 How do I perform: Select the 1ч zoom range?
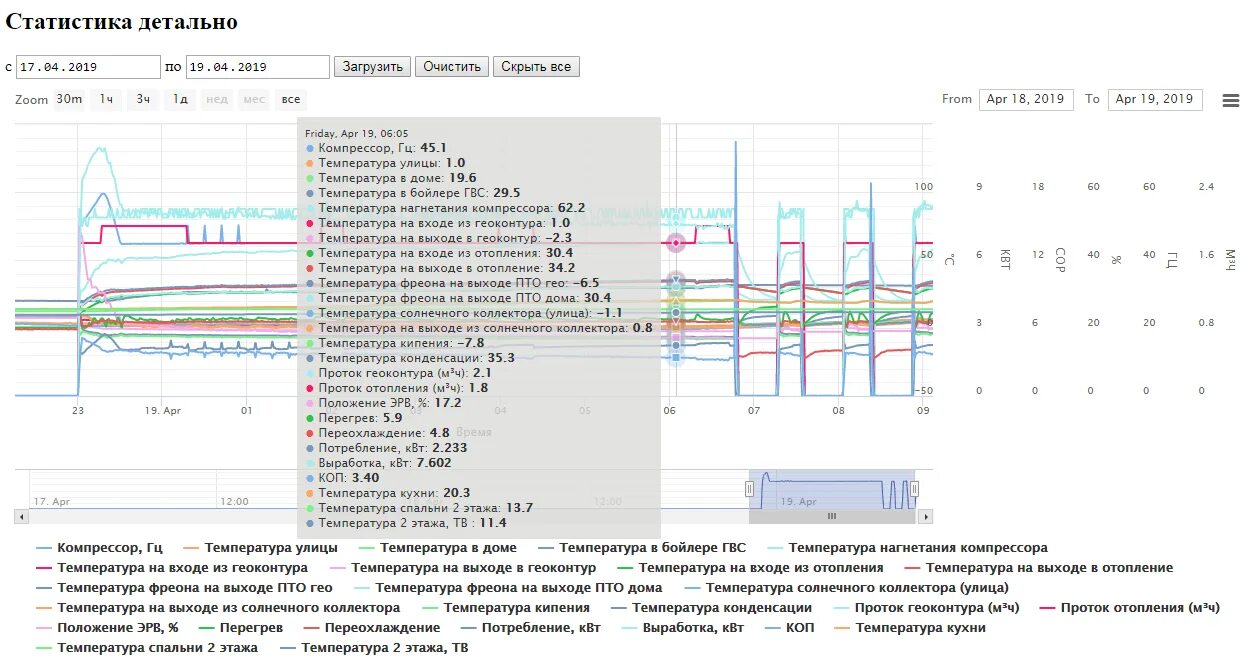(x=107, y=99)
